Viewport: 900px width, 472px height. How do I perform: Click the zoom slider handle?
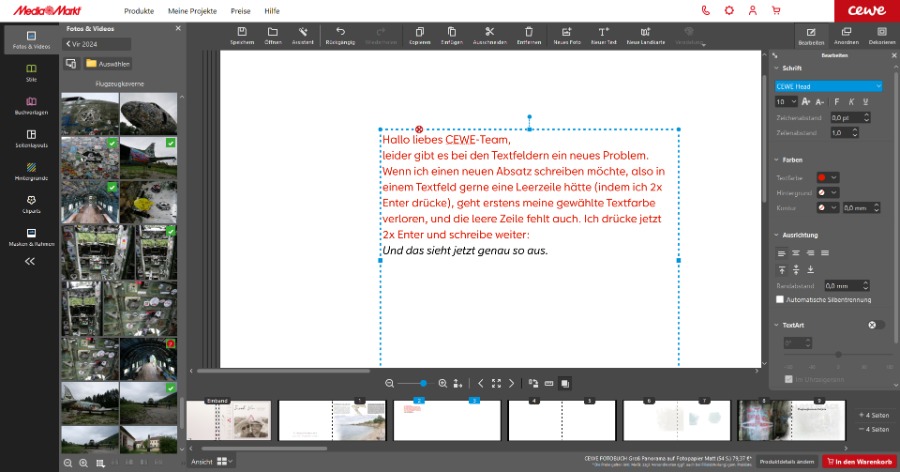423,383
